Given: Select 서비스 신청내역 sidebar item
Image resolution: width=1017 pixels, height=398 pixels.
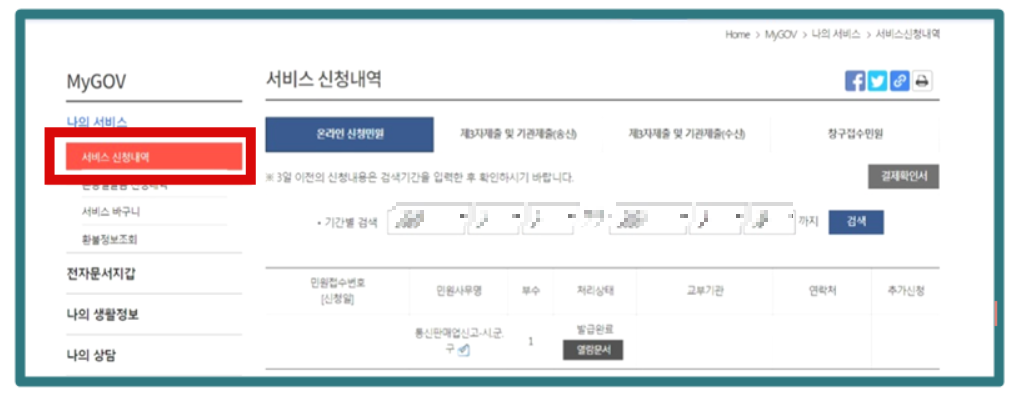Looking at the screenshot, I should pyautogui.click(x=154, y=158).
